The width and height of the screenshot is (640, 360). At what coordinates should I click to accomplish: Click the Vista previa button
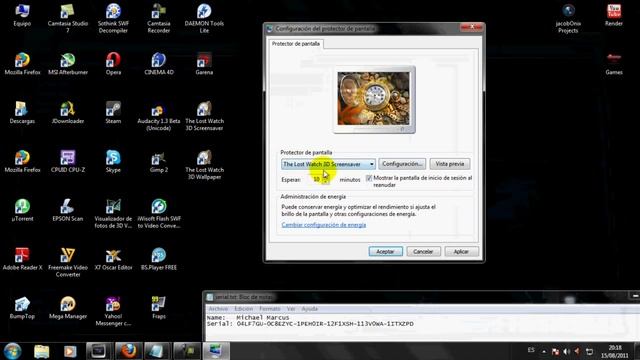click(x=449, y=164)
